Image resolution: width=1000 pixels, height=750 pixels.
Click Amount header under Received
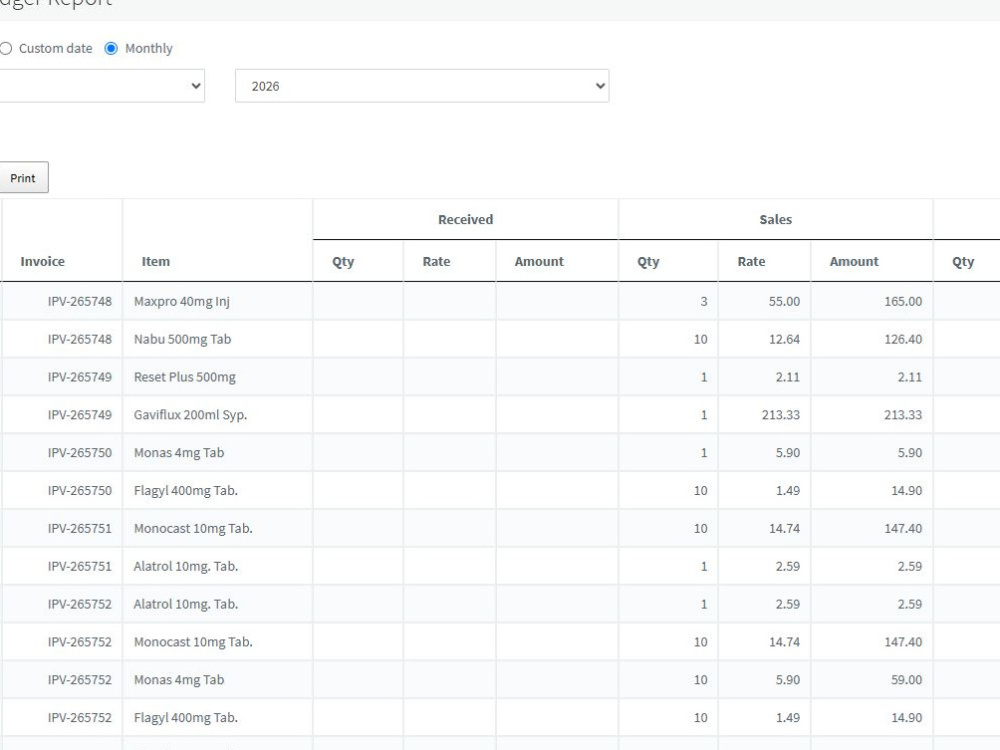pyautogui.click(x=539, y=261)
